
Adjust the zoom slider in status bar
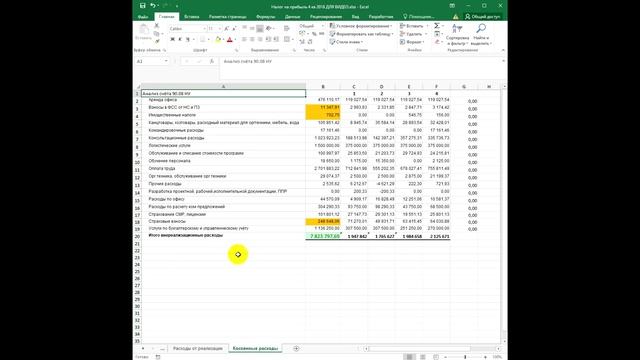[x=465, y=357]
